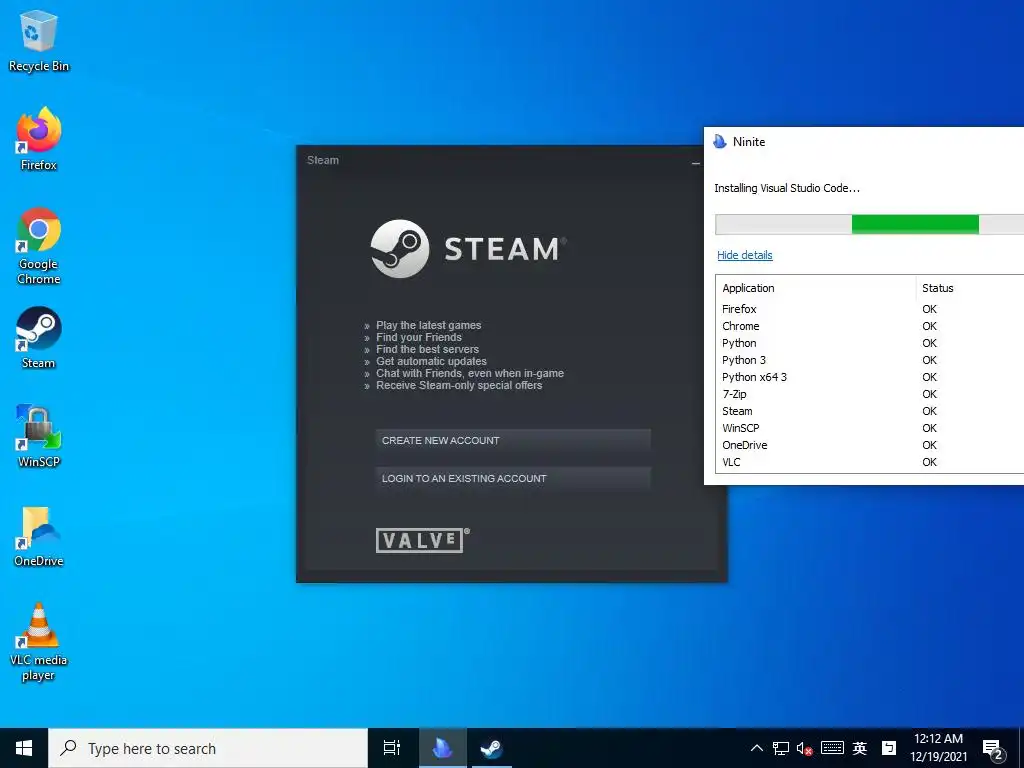Minimize the Steam window
This screenshot has height=768, width=1024.
(x=696, y=163)
